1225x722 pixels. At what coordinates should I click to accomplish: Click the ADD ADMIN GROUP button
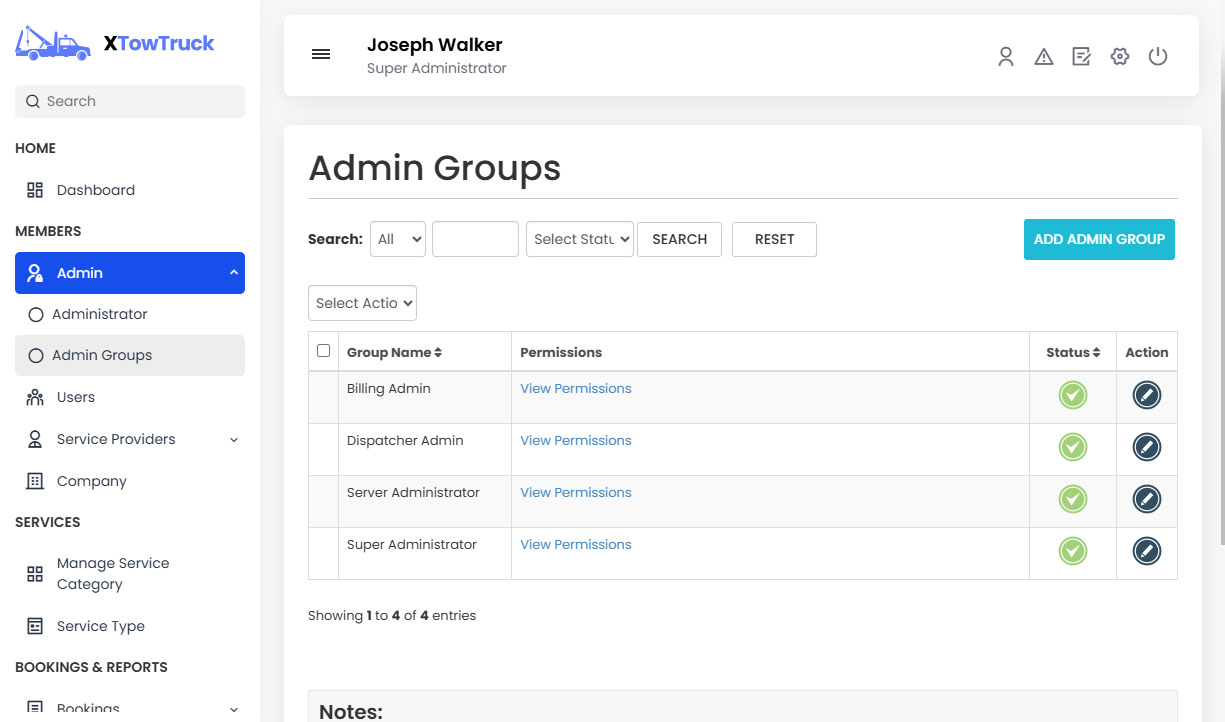pyautogui.click(x=1098, y=239)
